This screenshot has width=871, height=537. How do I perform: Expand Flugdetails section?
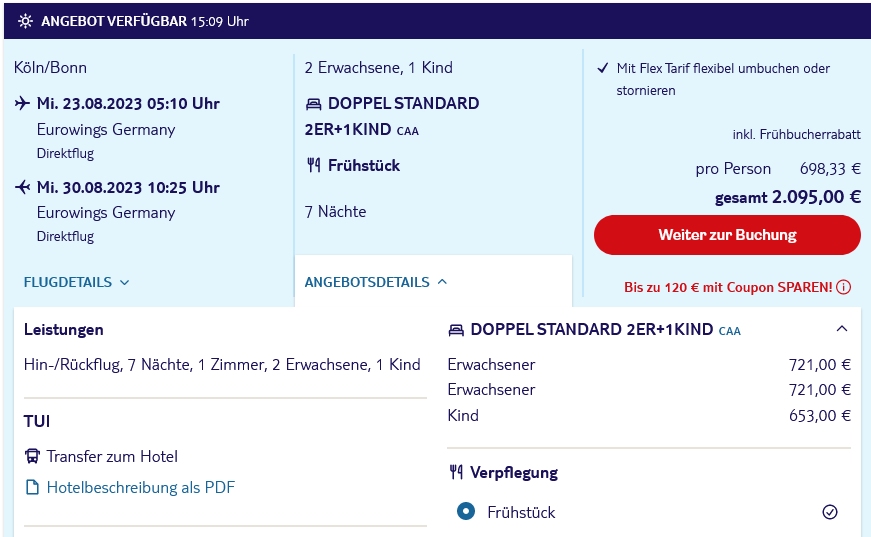click(x=77, y=282)
